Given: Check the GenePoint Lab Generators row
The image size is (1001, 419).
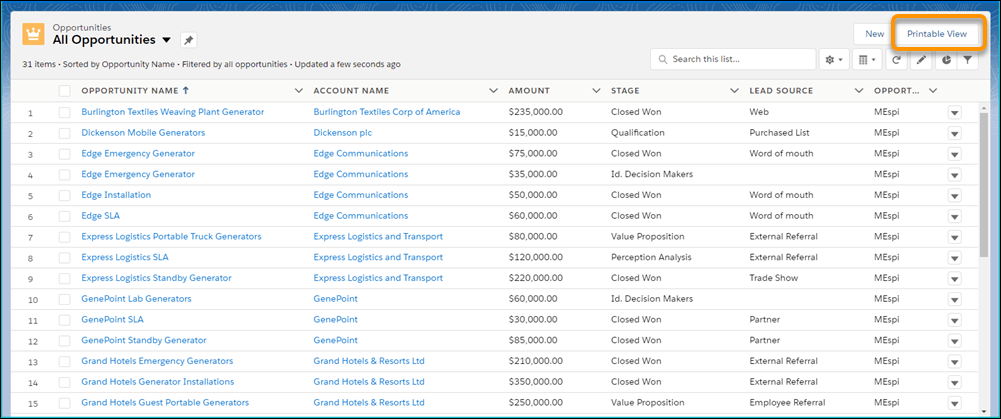Looking at the screenshot, I should click(x=64, y=300).
